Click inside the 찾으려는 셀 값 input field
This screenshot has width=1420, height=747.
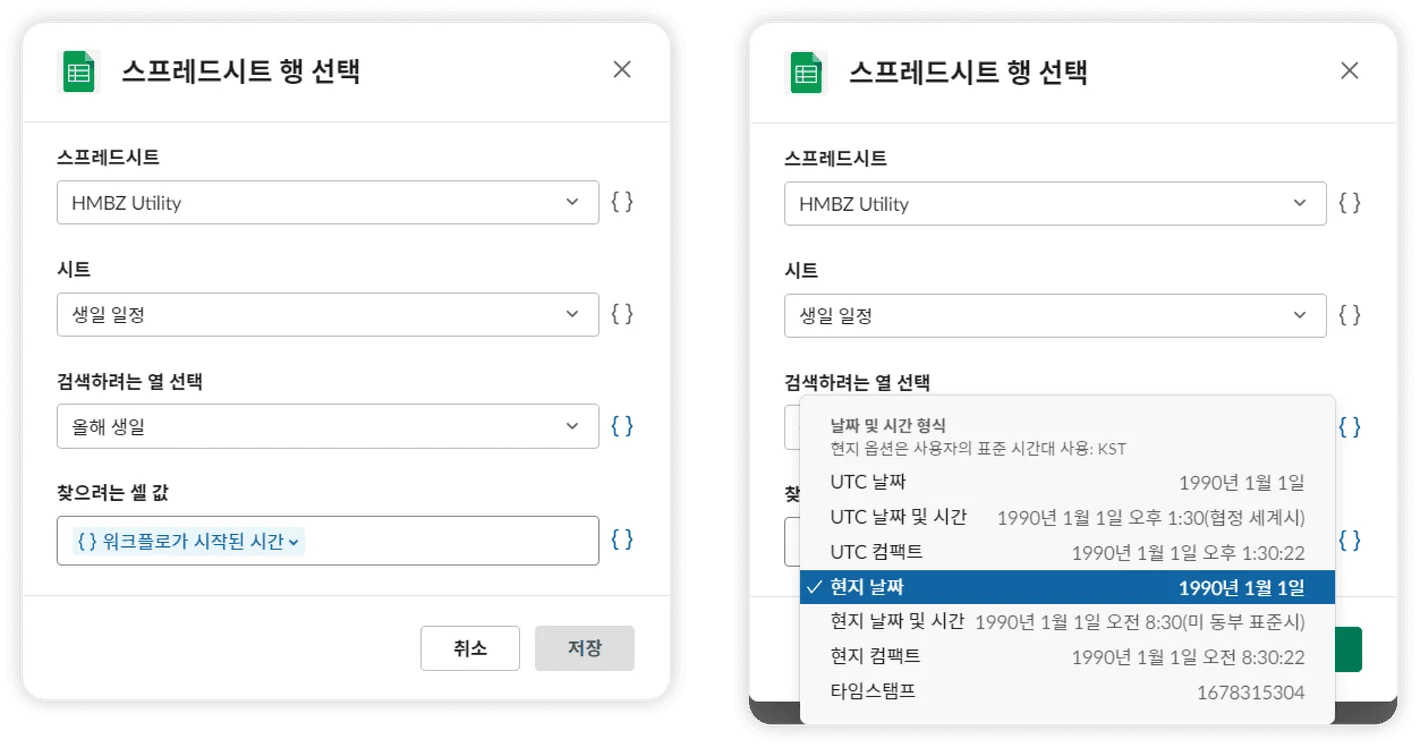coord(450,541)
